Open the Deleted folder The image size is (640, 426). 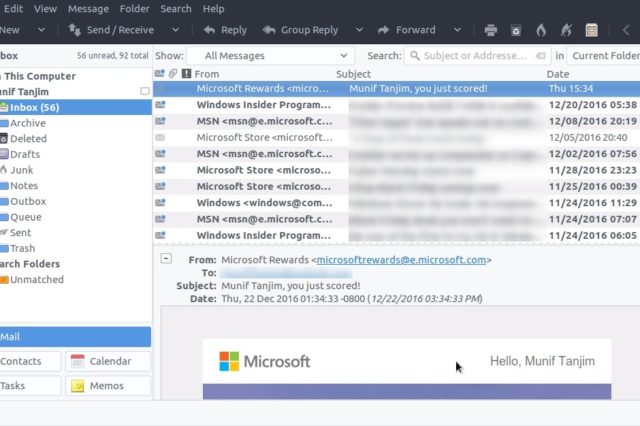(x=28, y=139)
